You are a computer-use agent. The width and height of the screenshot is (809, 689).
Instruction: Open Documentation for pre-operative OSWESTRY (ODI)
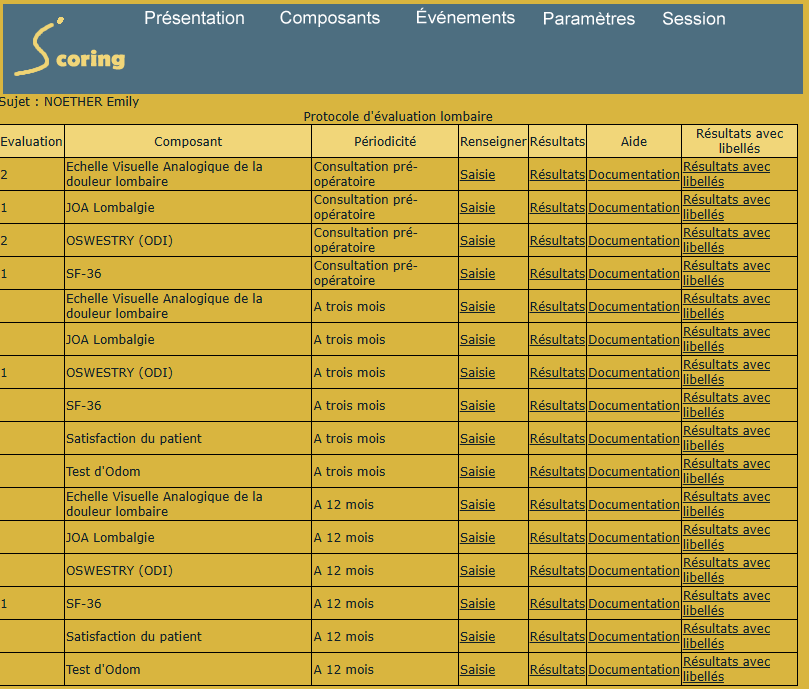click(x=633, y=241)
